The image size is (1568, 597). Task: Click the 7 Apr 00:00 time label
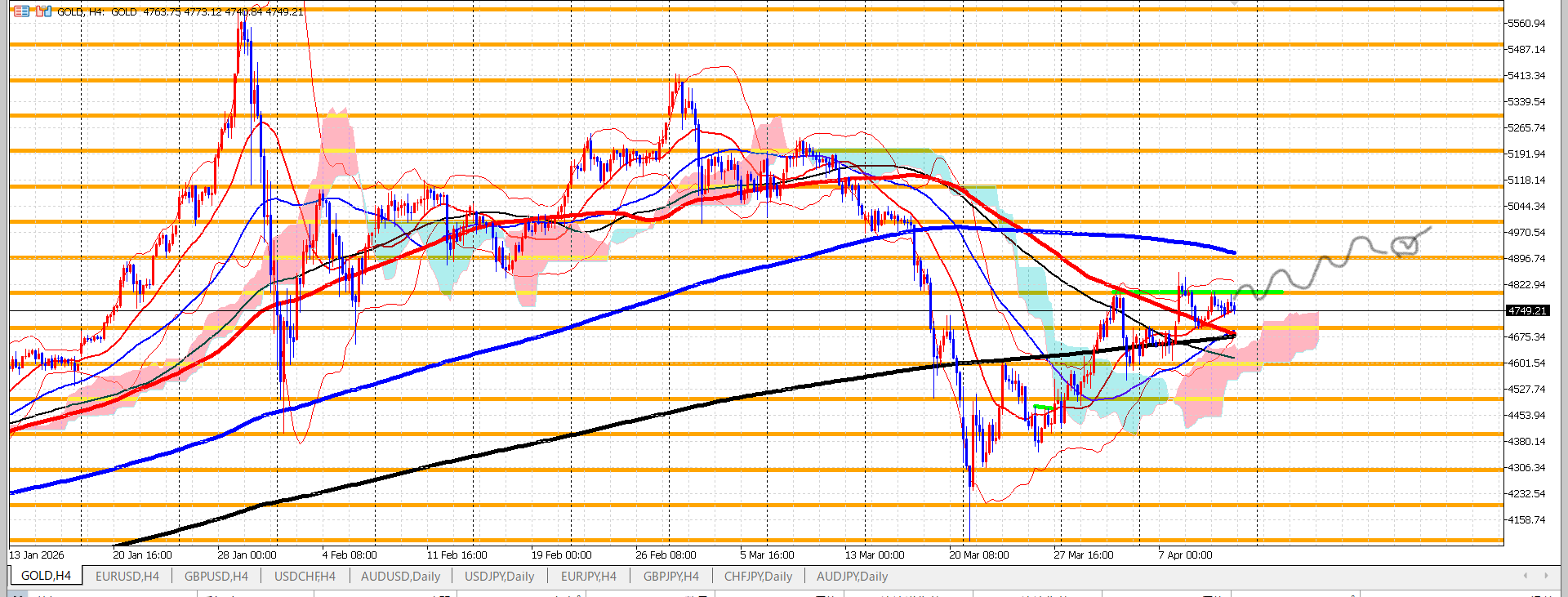1185,555
